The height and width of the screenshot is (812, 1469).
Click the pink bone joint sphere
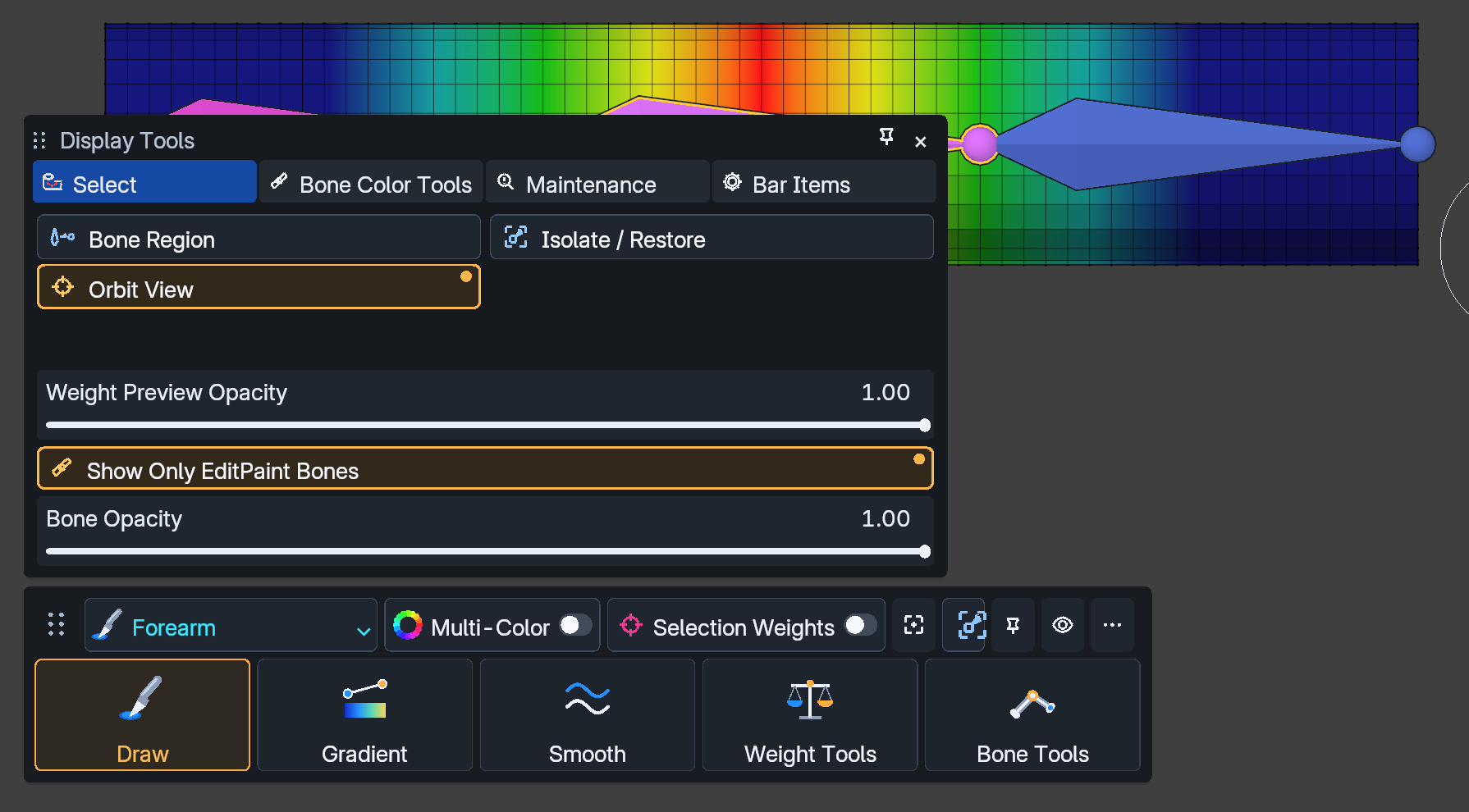979,144
